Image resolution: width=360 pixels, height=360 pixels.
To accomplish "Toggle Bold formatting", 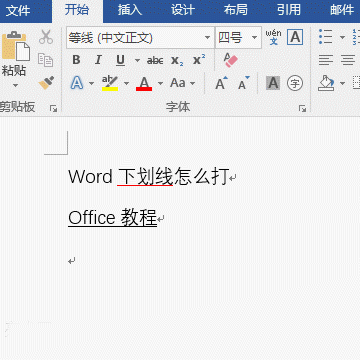I will tap(76, 60).
